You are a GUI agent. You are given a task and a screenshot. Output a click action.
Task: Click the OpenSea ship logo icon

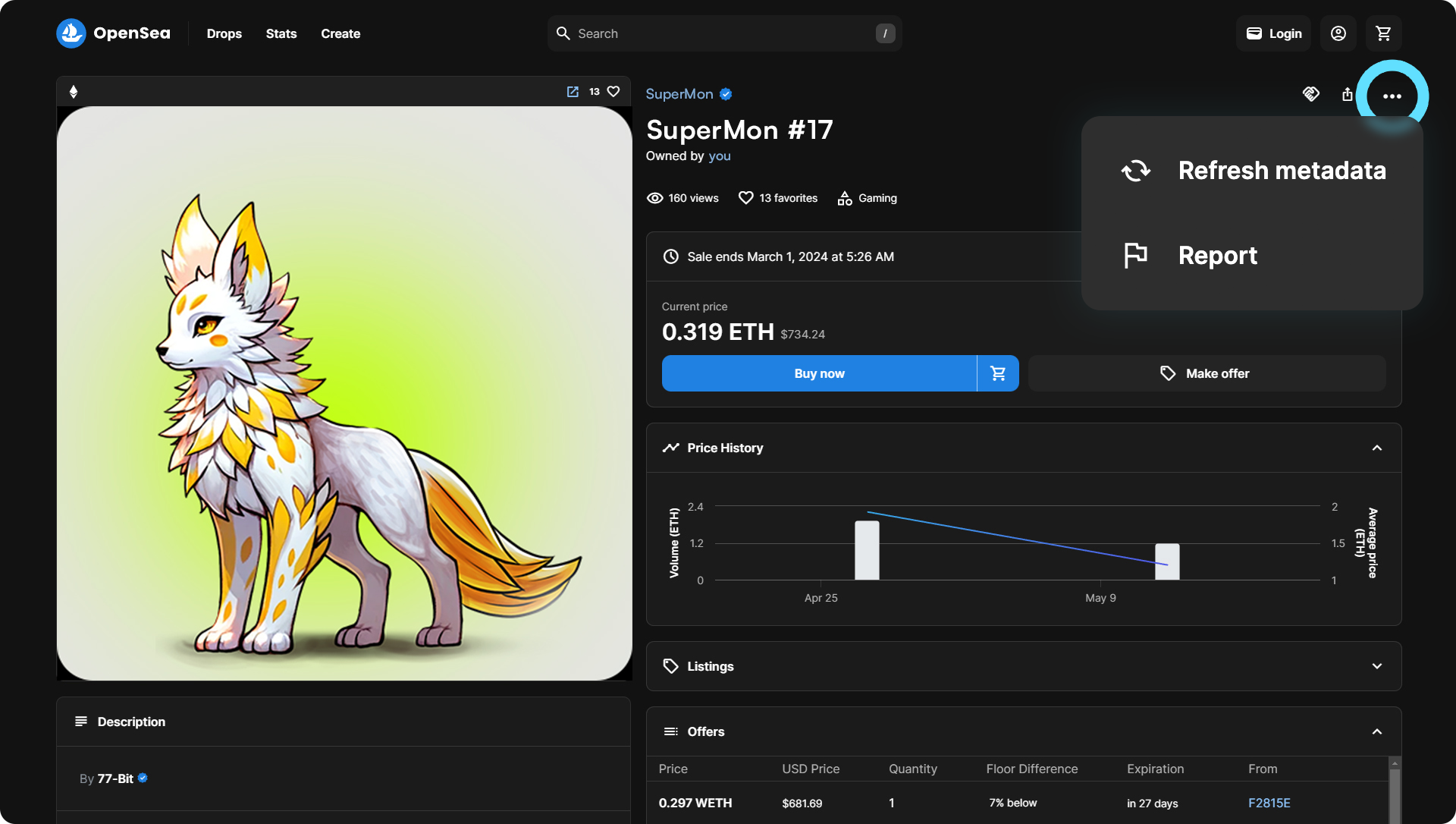(71, 33)
